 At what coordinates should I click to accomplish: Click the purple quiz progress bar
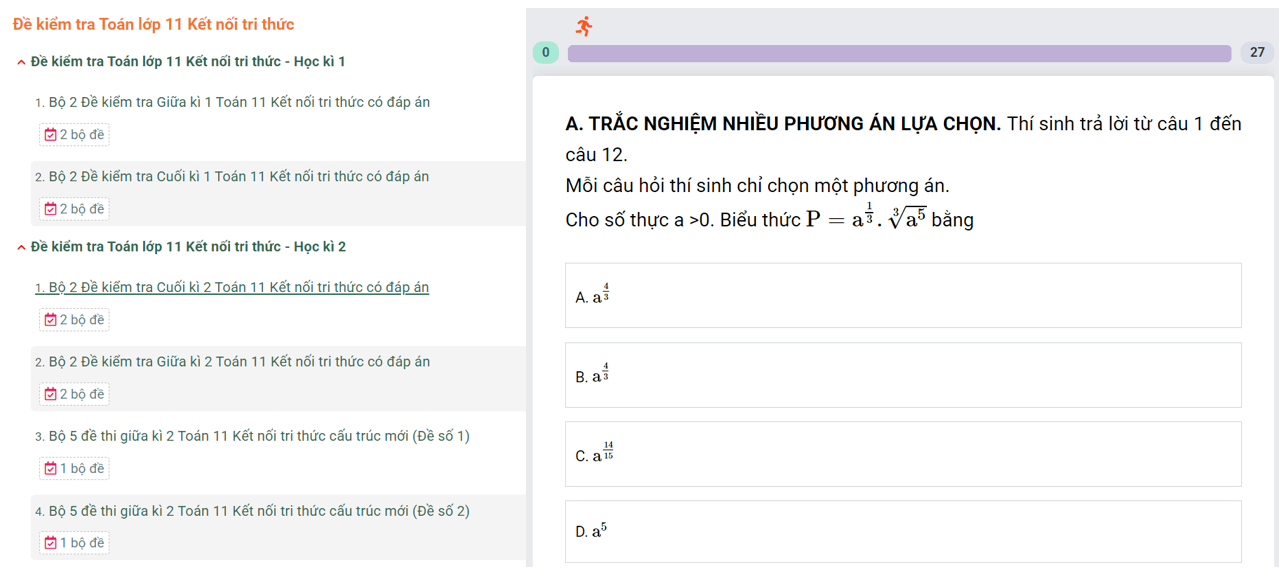[898, 53]
